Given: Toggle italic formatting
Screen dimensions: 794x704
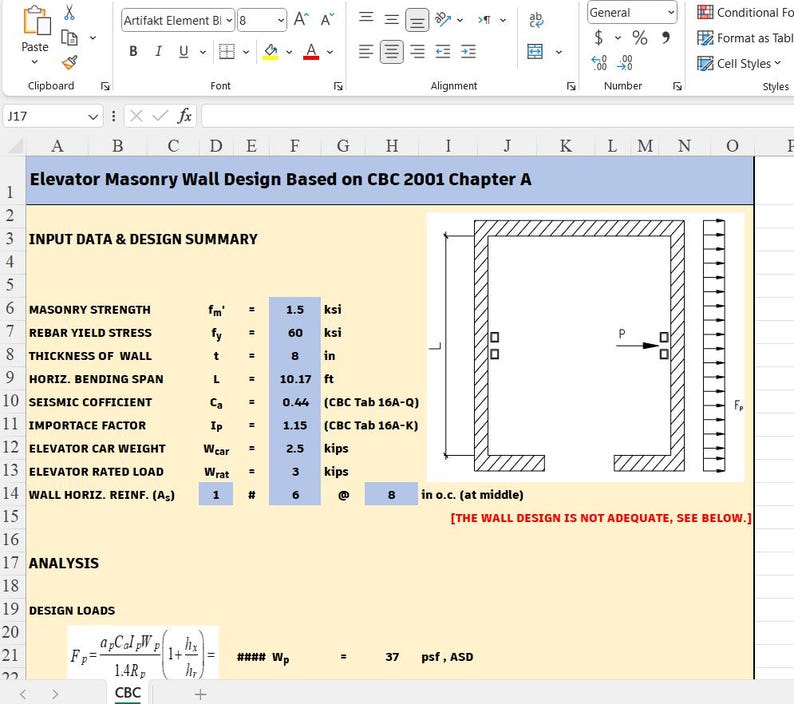Looking at the screenshot, I should [158, 51].
